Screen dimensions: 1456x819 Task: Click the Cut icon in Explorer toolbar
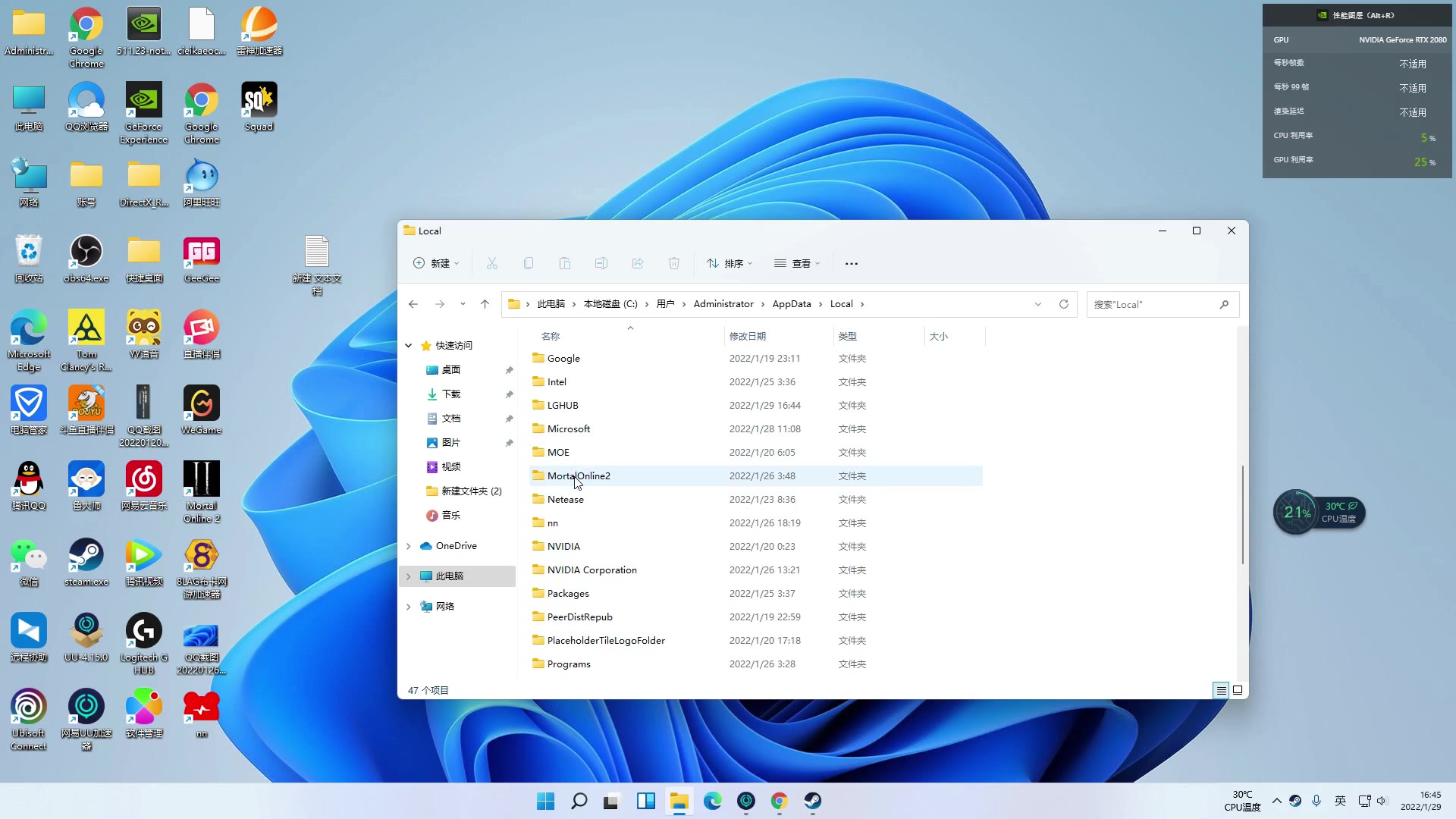492,263
